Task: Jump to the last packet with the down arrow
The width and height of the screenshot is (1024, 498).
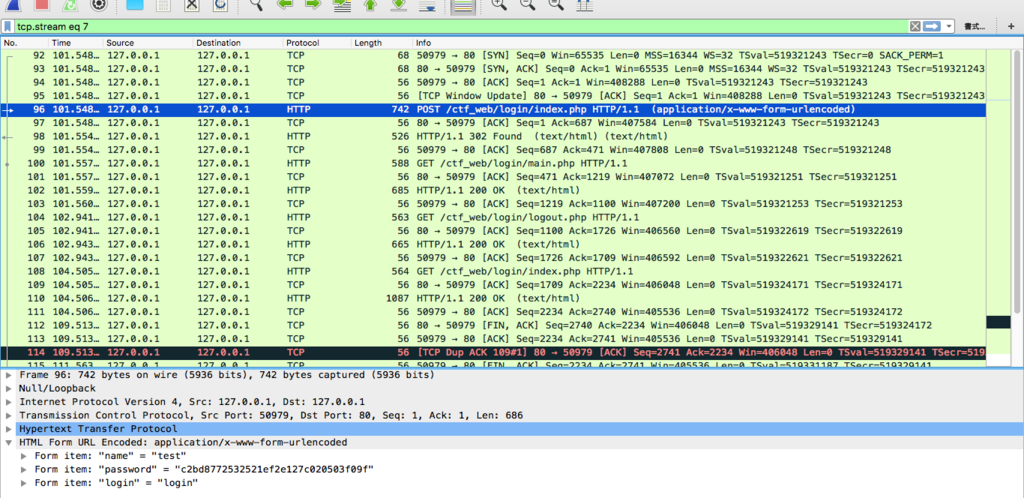Action: tap(399, 5)
